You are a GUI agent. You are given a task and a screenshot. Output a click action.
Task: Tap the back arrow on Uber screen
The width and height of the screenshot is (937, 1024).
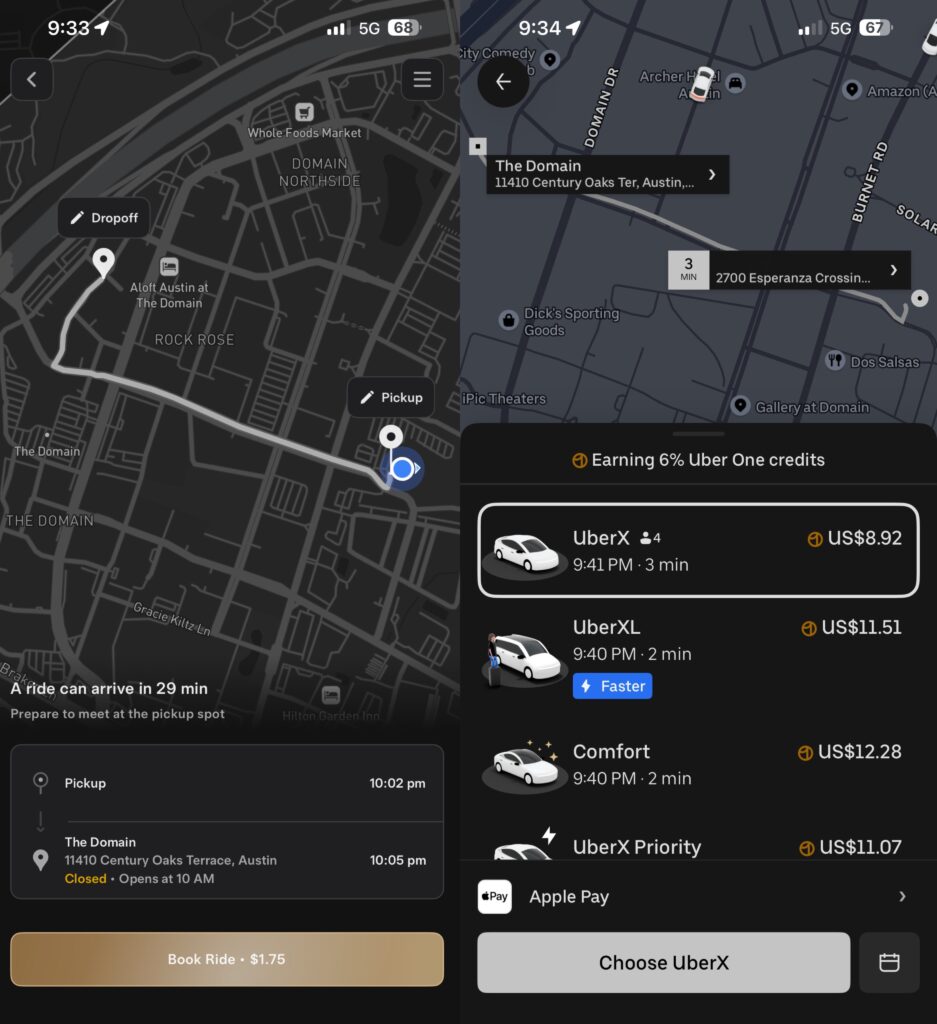[503, 82]
